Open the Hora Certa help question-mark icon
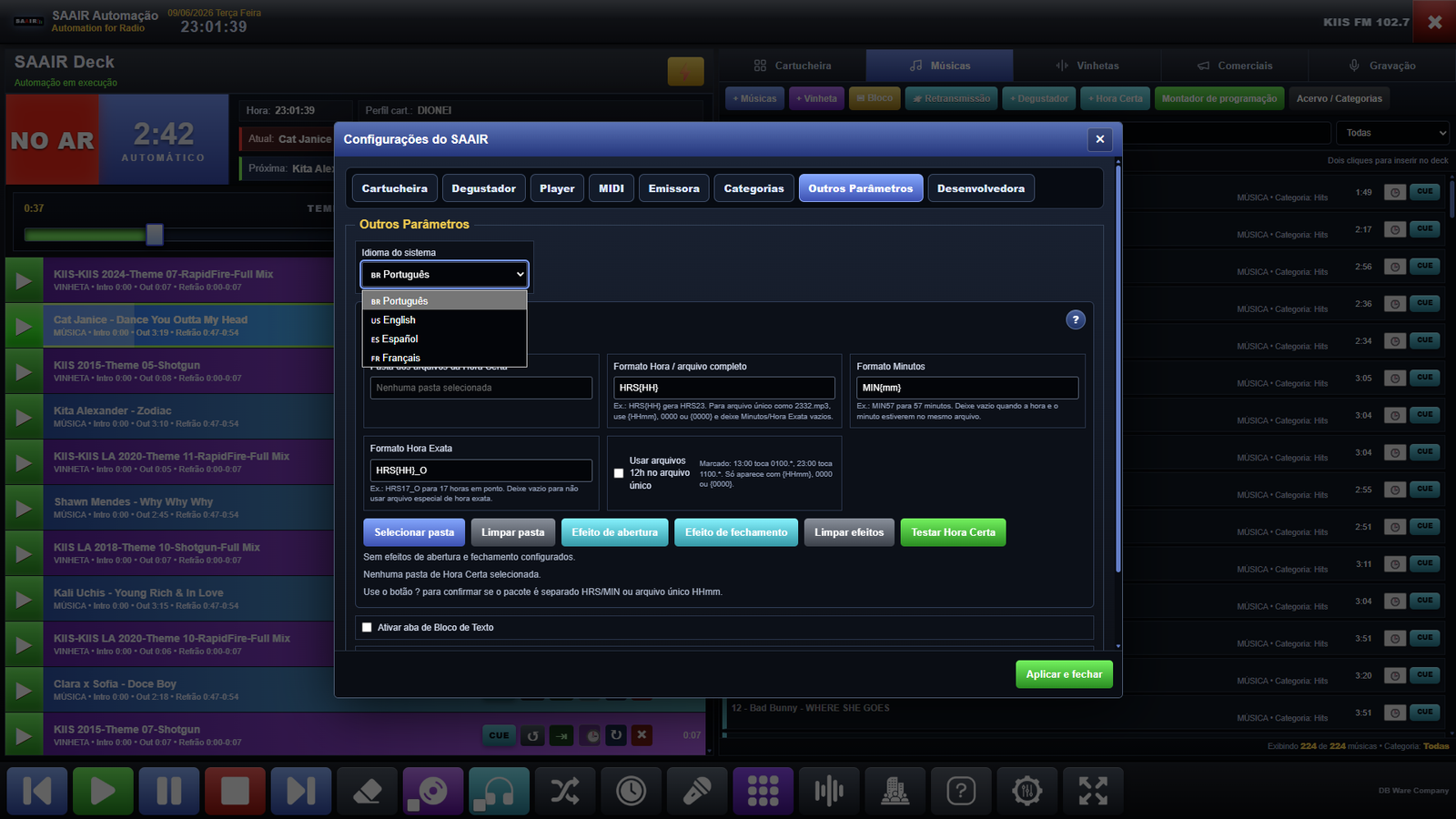 (1076, 319)
